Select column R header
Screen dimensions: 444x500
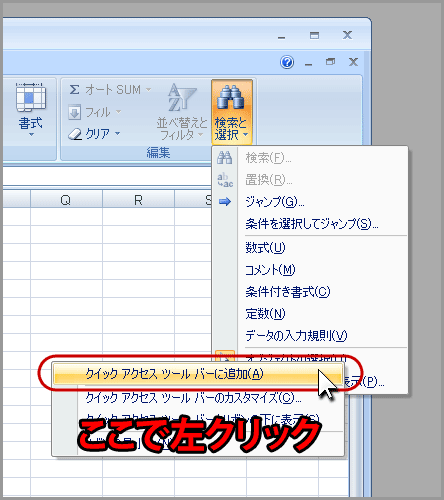[138, 200]
